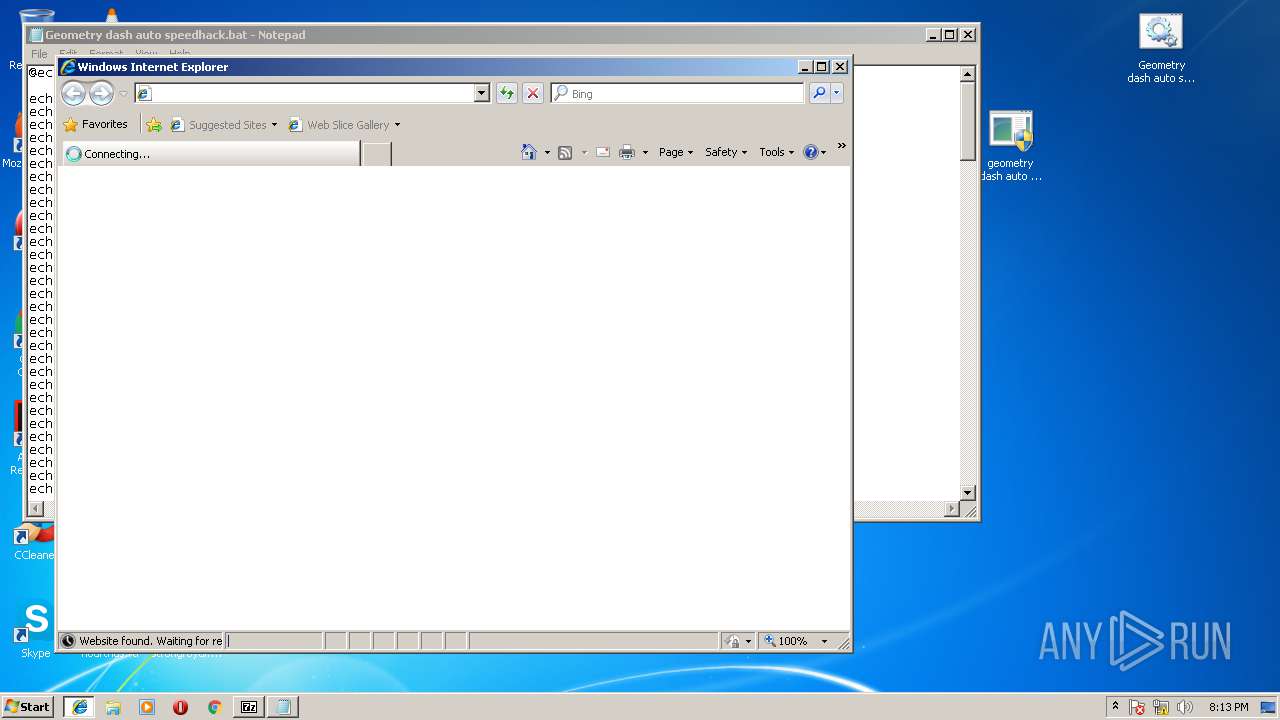The width and height of the screenshot is (1280, 720).
Task: Switch to Notepad via taskbar button
Action: point(283,707)
